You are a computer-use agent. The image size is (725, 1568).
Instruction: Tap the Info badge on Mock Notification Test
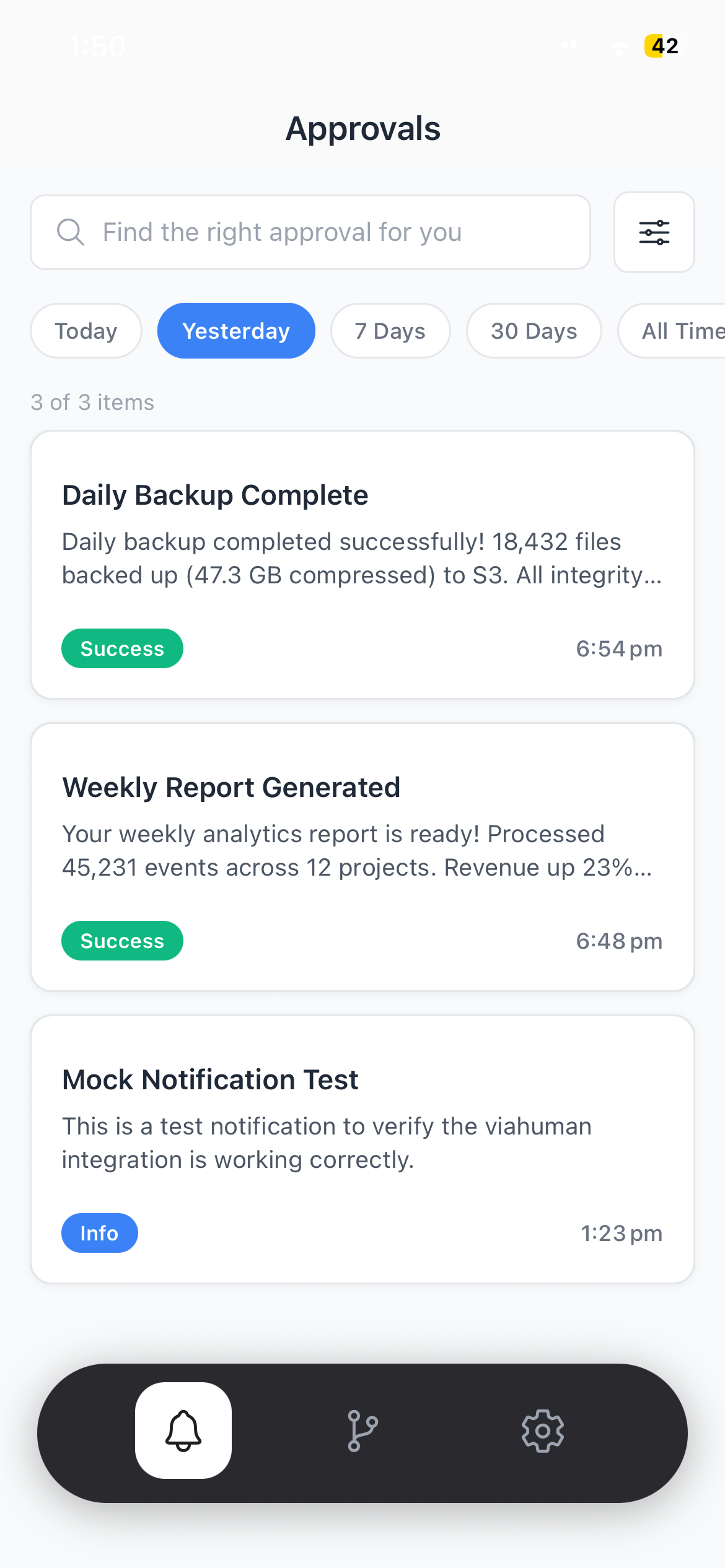pos(99,1232)
